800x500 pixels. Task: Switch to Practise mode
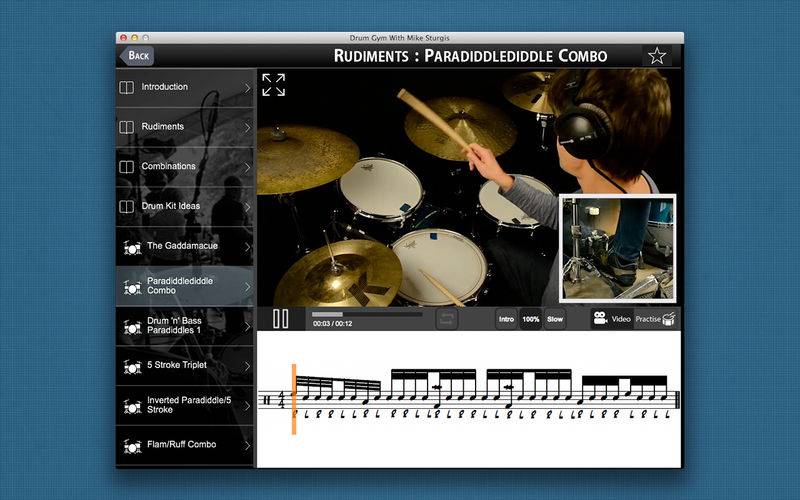(657, 319)
